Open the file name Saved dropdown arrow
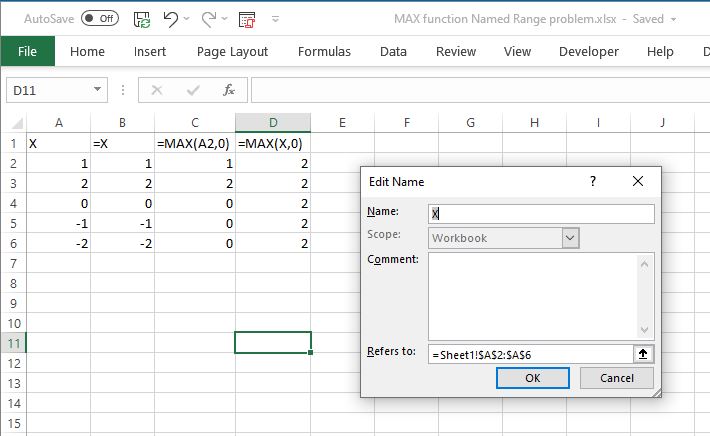The width and height of the screenshot is (710, 436). click(x=673, y=19)
